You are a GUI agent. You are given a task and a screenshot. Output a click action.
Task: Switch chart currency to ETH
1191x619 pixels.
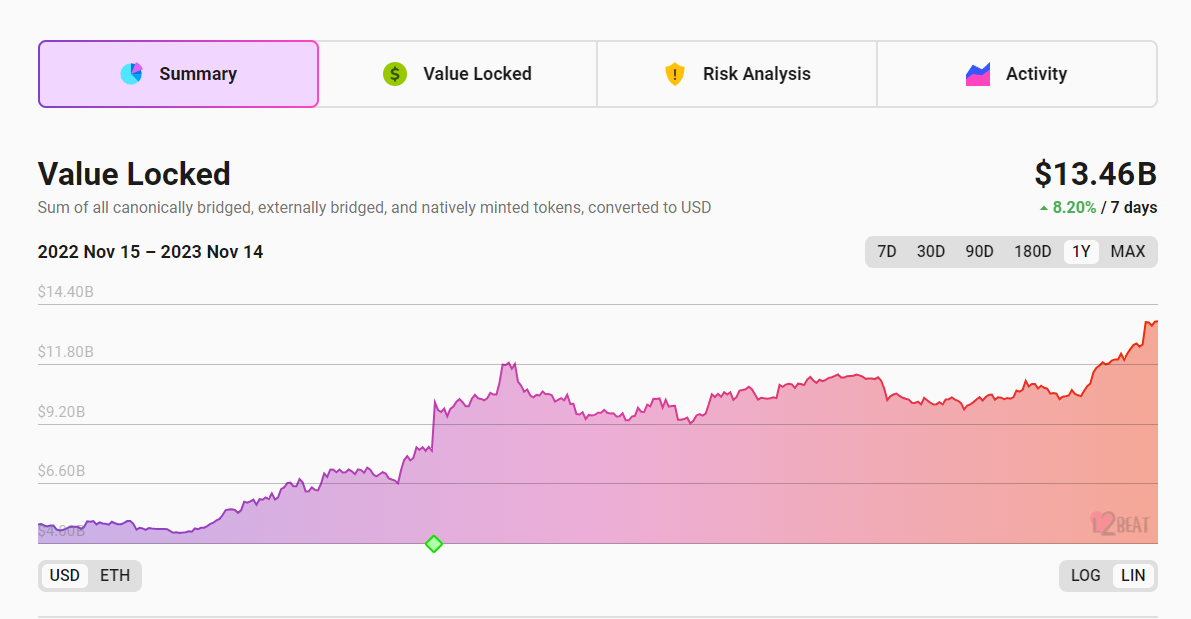[x=115, y=575]
